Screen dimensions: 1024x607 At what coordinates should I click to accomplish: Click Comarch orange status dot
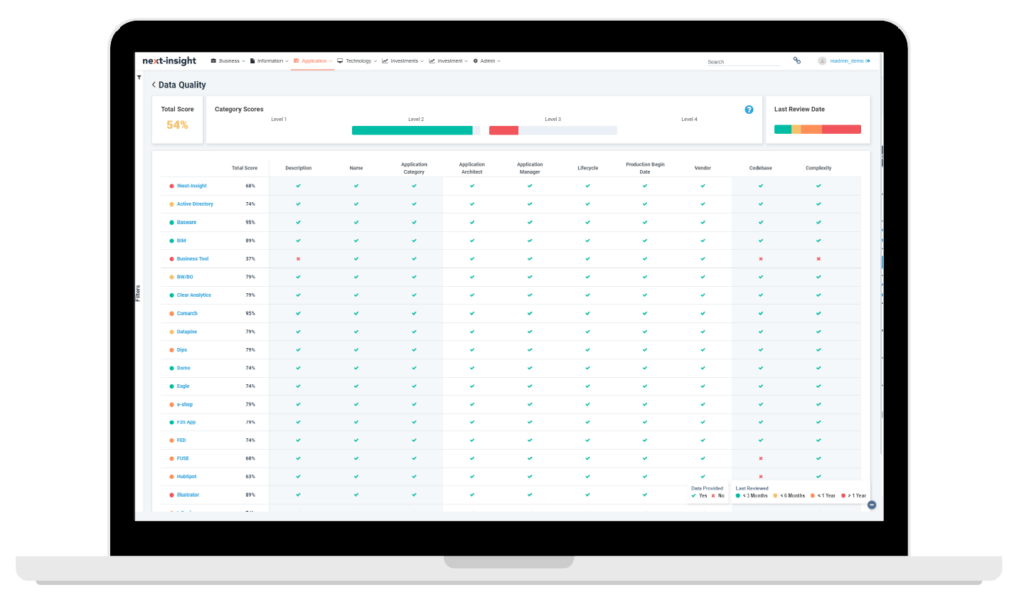[x=172, y=314]
